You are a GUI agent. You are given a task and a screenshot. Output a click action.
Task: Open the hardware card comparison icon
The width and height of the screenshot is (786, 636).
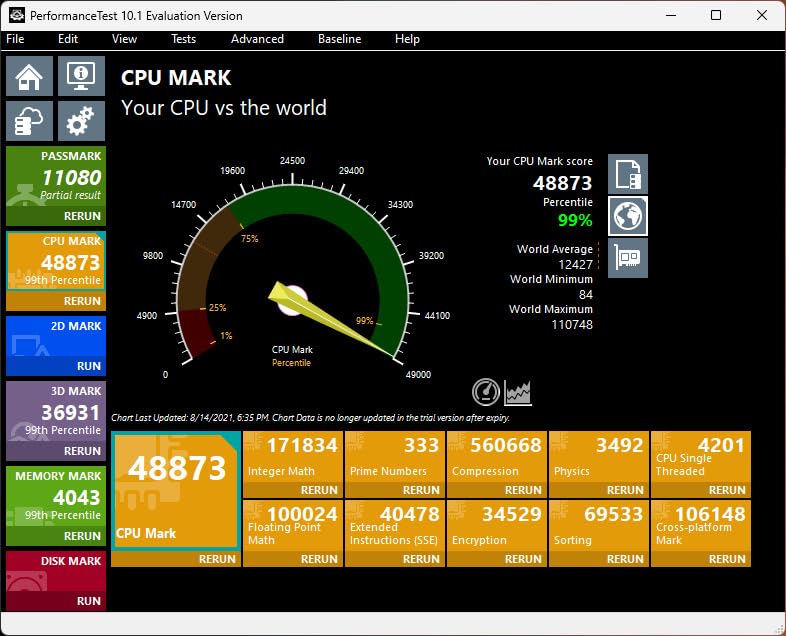click(x=628, y=258)
